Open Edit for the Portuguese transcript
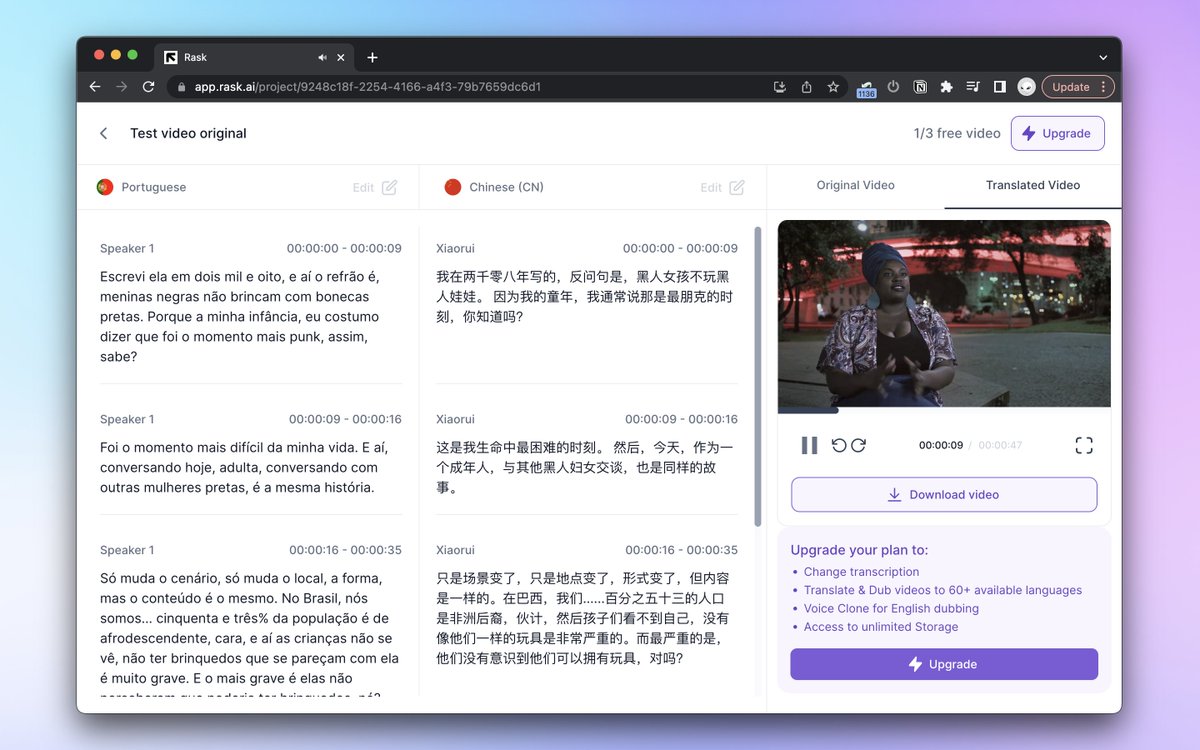1200x750 pixels. 375,187
